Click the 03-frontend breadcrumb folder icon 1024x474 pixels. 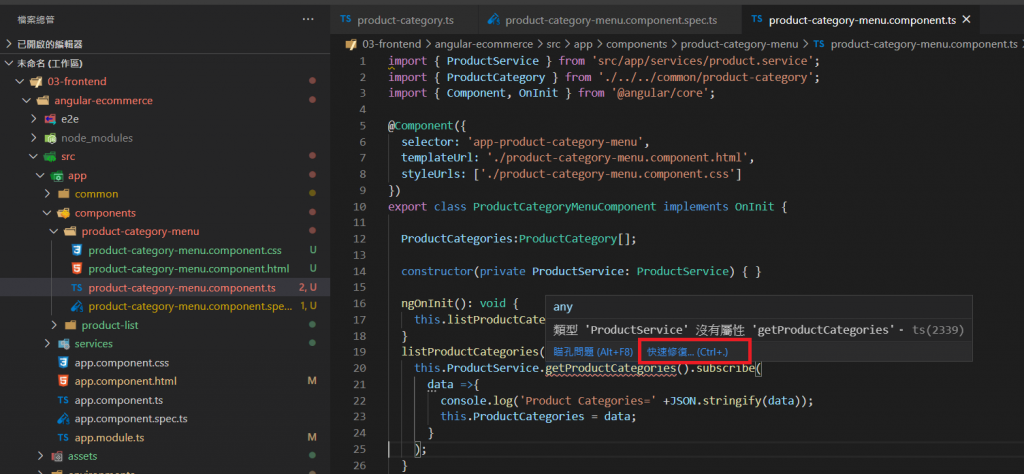(351, 44)
